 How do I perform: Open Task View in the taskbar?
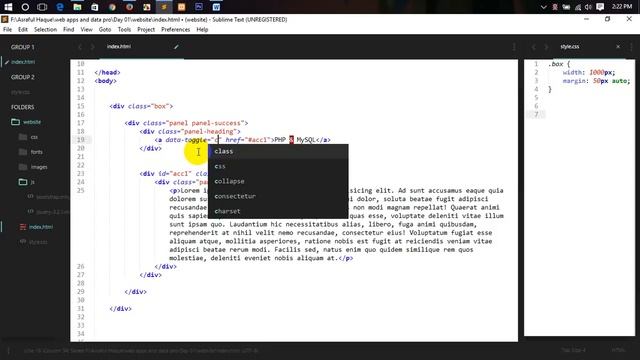[x=42, y=7]
